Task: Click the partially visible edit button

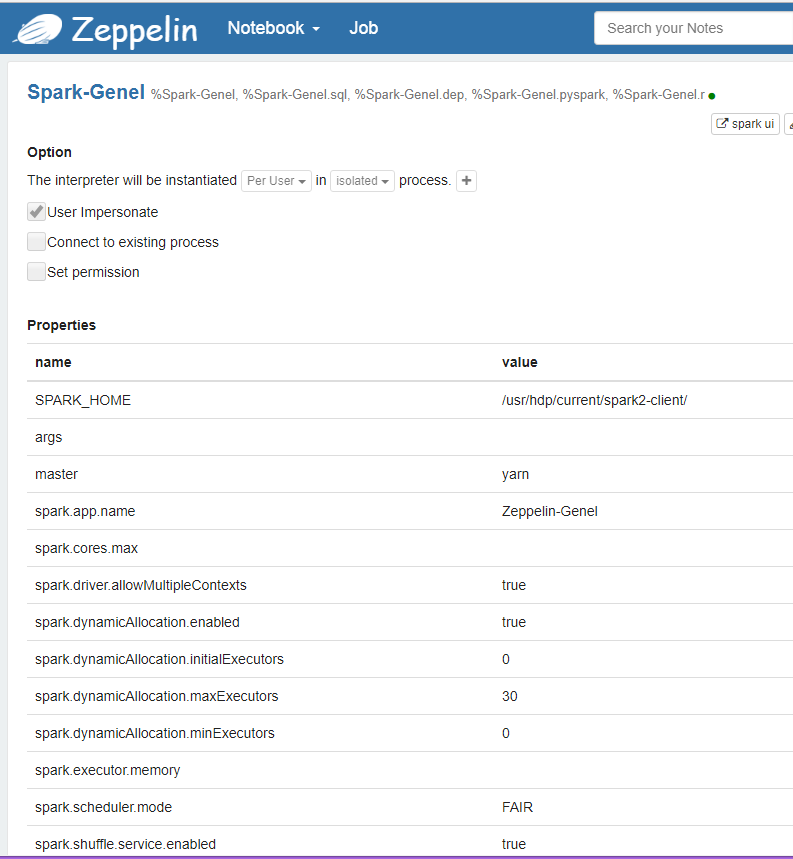Action: click(x=788, y=124)
